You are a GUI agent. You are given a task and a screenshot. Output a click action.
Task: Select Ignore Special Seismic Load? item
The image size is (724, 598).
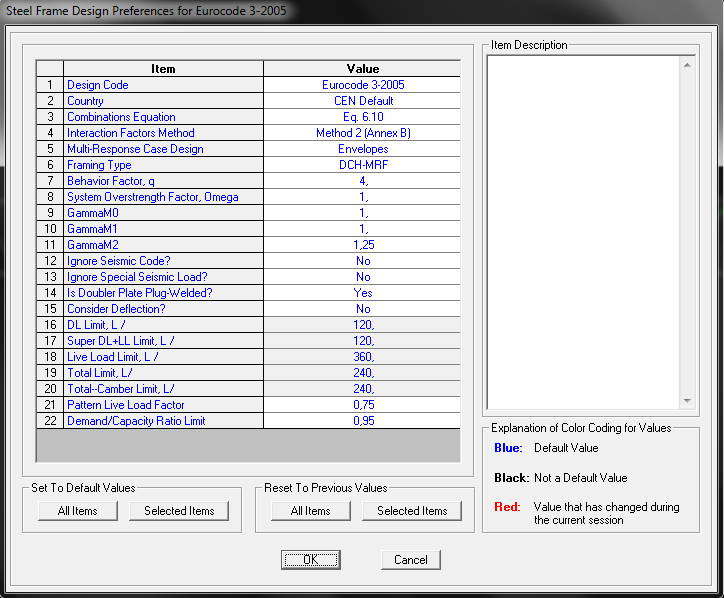[163, 277]
